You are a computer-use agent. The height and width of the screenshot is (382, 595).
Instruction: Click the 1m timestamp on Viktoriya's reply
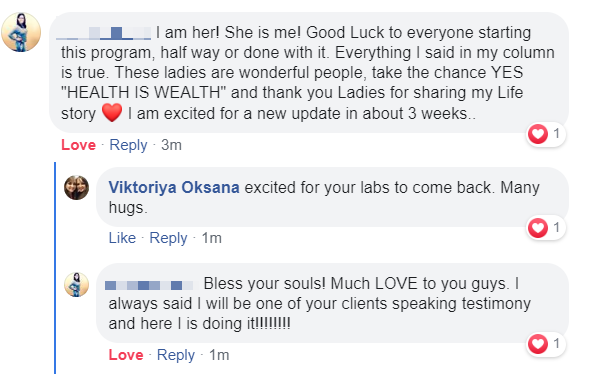coord(211,238)
